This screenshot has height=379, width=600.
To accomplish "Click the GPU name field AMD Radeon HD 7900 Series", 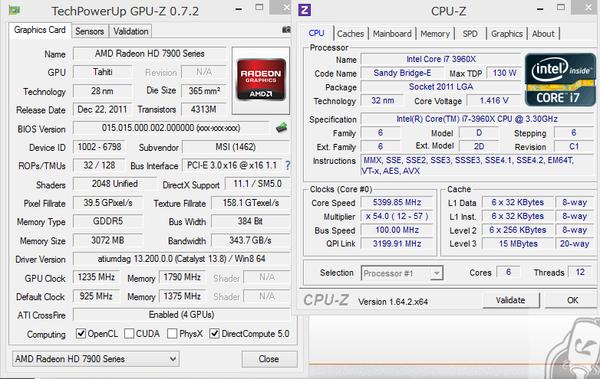I will coord(149,54).
